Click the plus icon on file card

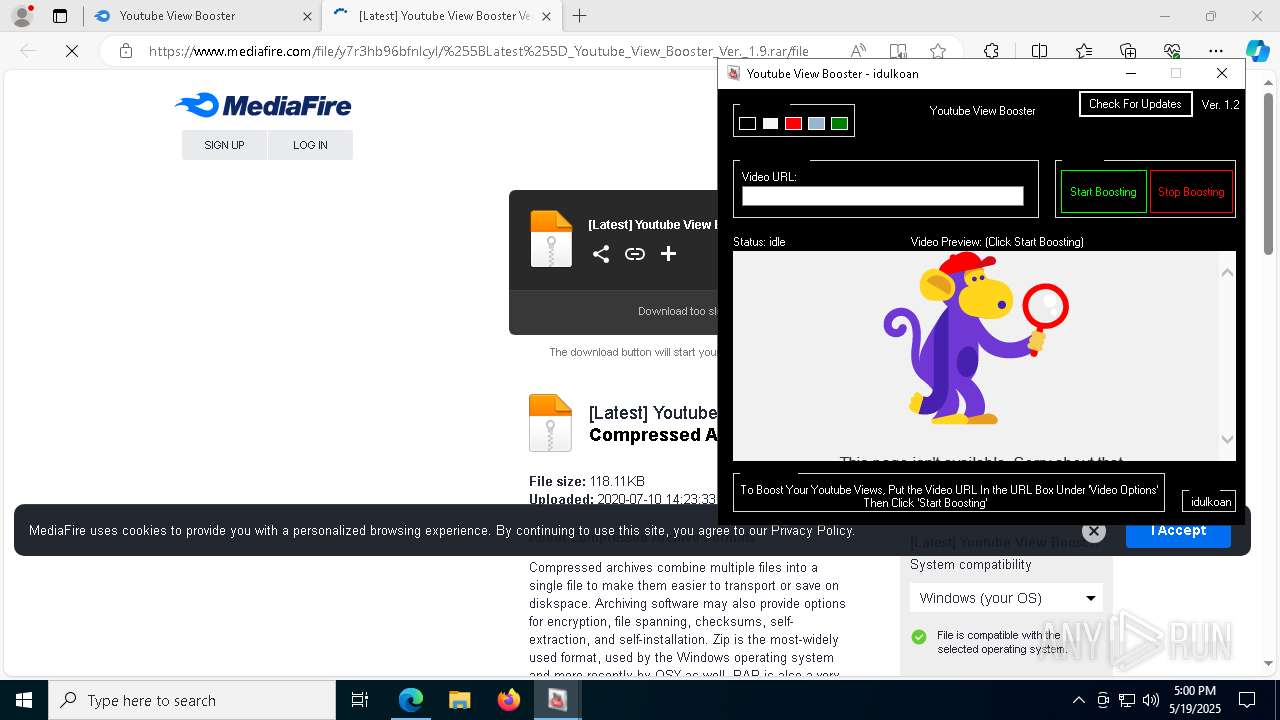(x=668, y=254)
